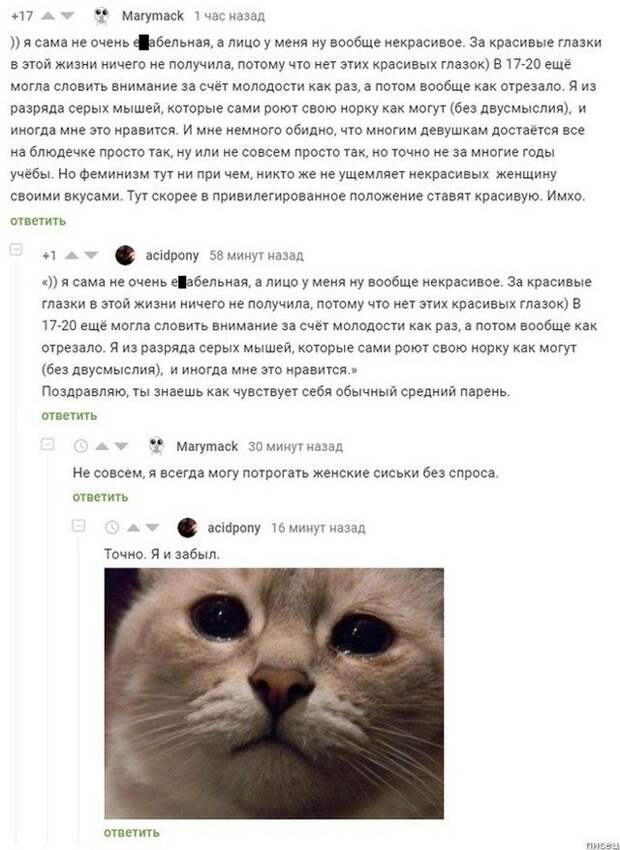Click 'ответить' under acidpony's quoted comment

click(69, 415)
